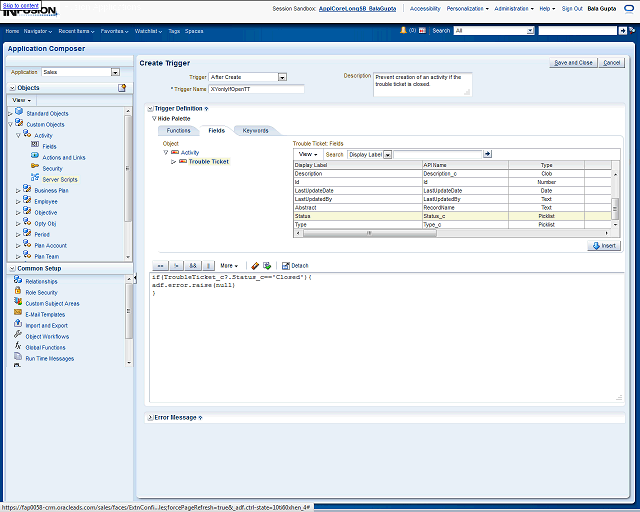Insert the && operator button

193,265
